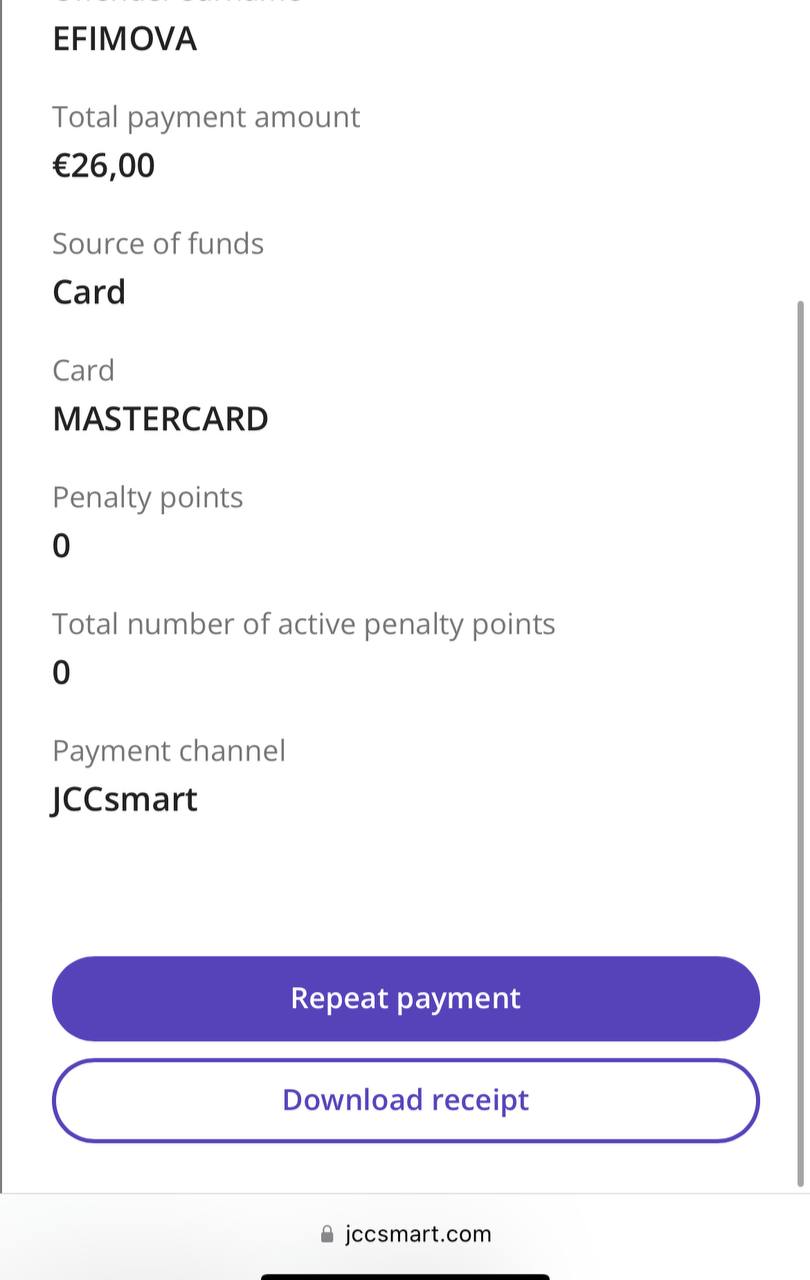Click the padlock icon beside the URL
Viewport: 810px width, 1280px height.
pyautogui.click(x=327, y=1234)
